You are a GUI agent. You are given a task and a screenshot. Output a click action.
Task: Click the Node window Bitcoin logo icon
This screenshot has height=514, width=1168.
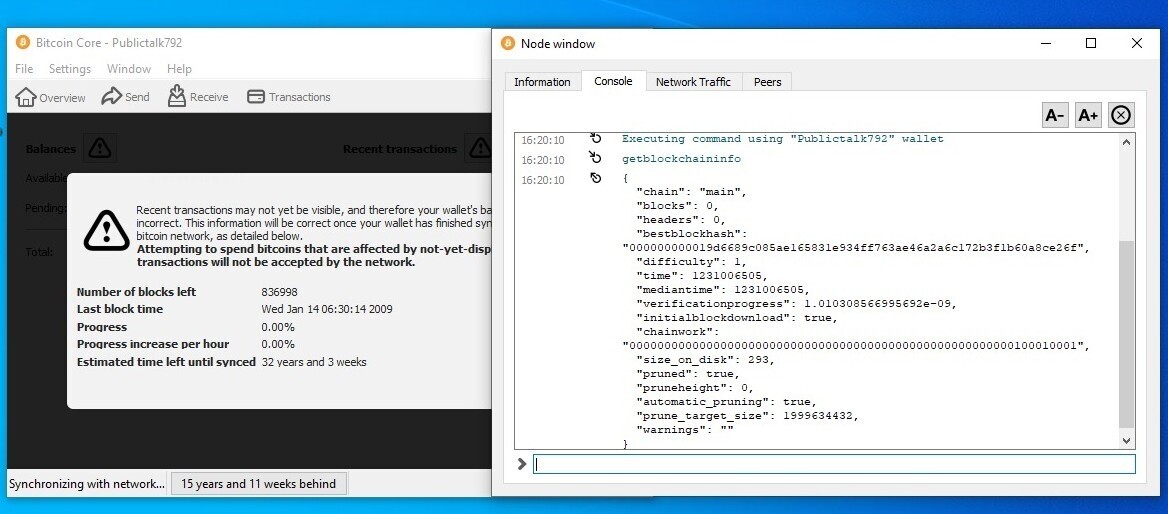(x=508, y=43)
